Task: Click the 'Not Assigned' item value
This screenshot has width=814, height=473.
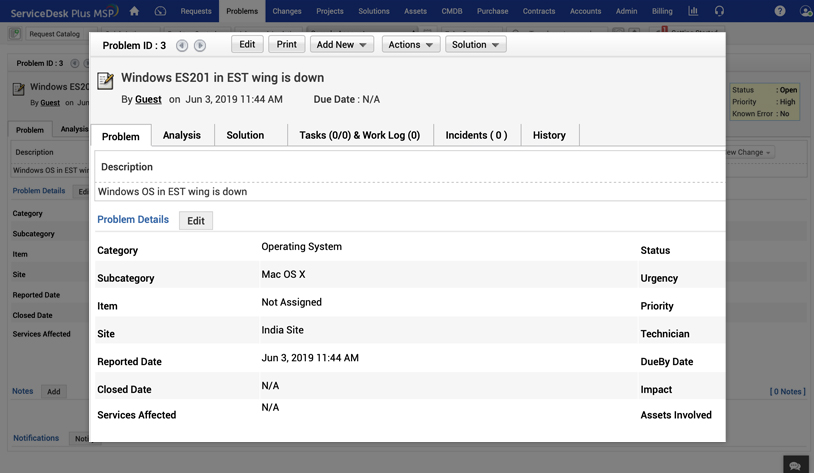Action: 291,302
